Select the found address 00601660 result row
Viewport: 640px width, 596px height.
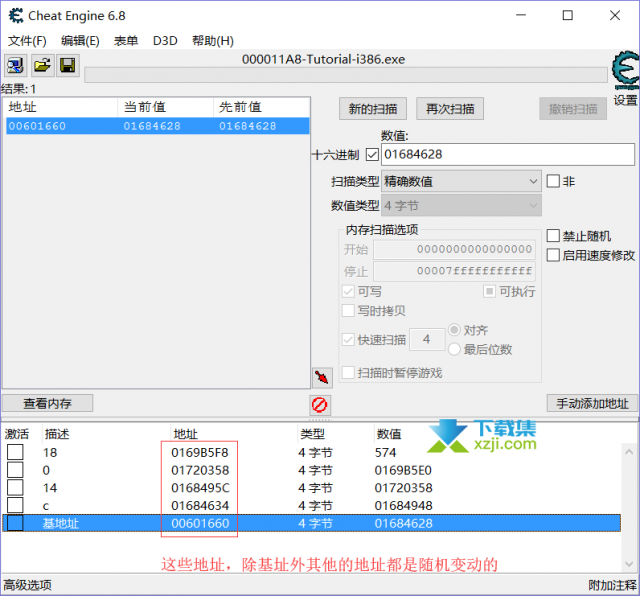[158, 126]
